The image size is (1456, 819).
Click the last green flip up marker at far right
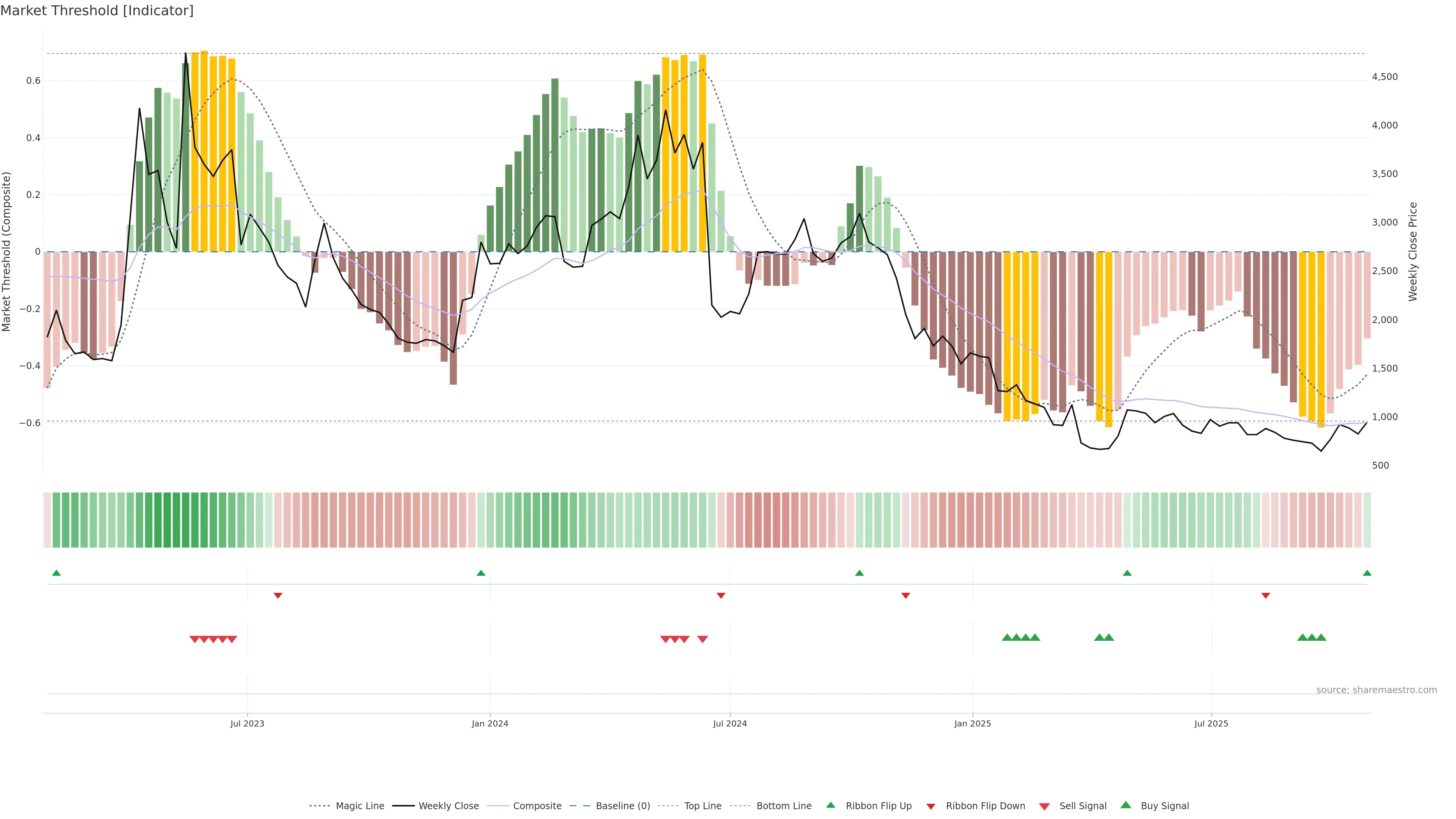pos(1367,573)
